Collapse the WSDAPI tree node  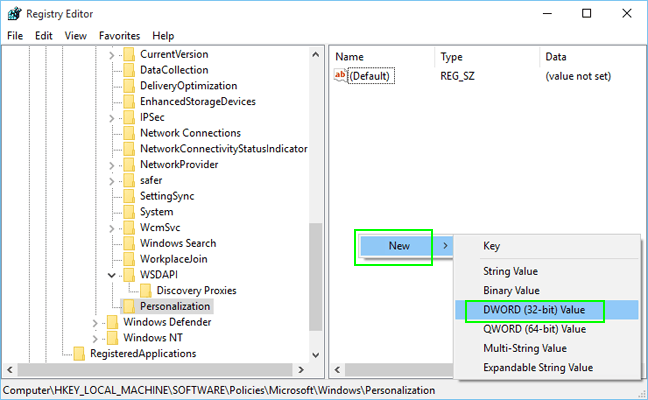click(112, 275)
